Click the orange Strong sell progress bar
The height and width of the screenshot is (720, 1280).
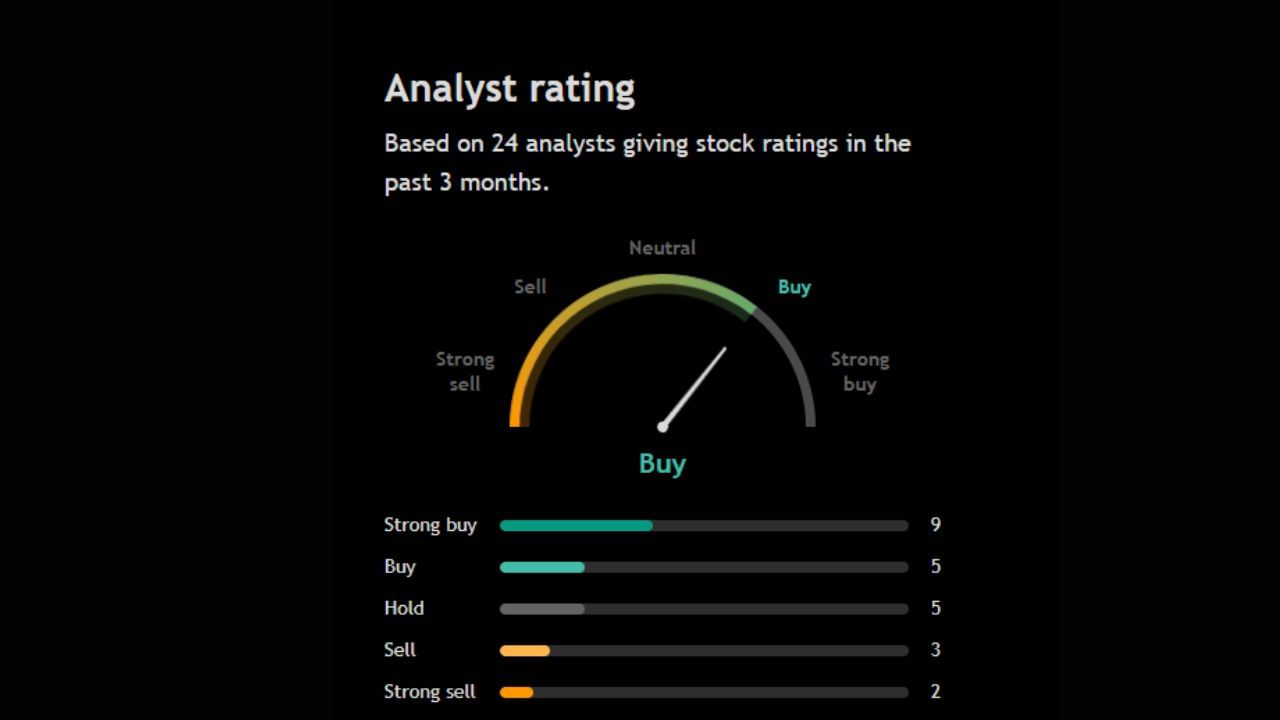pos(516,692)
